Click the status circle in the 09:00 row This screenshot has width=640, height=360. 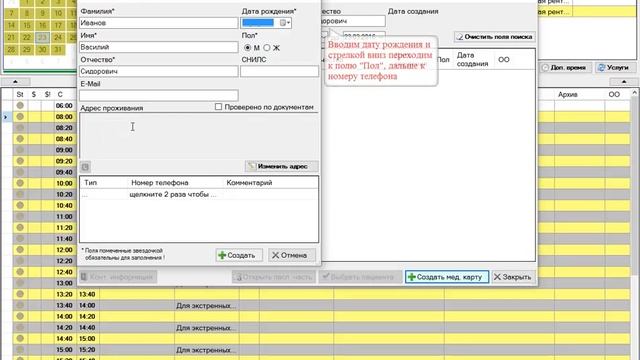20,150
